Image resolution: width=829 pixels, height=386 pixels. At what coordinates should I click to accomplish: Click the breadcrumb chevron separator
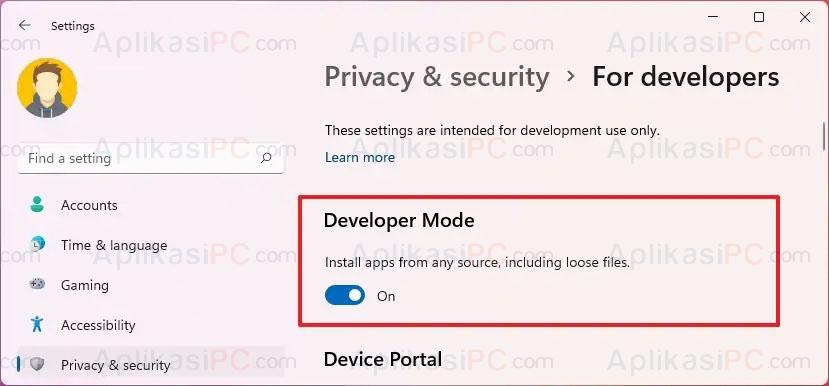click(570, 76)
